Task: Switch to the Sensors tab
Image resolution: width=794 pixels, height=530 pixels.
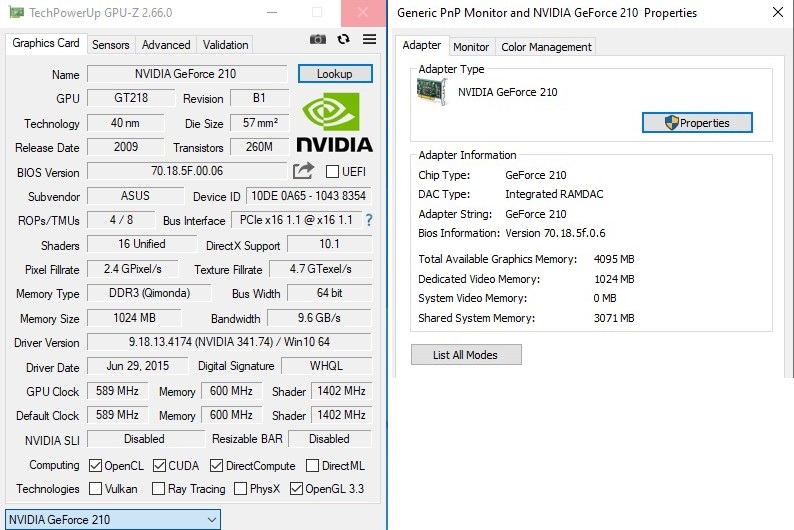Action: coord(111,45)
